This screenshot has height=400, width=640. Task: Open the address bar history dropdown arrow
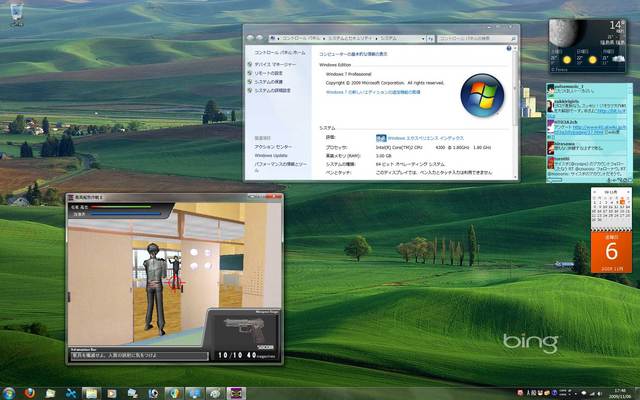pos(423,38)
